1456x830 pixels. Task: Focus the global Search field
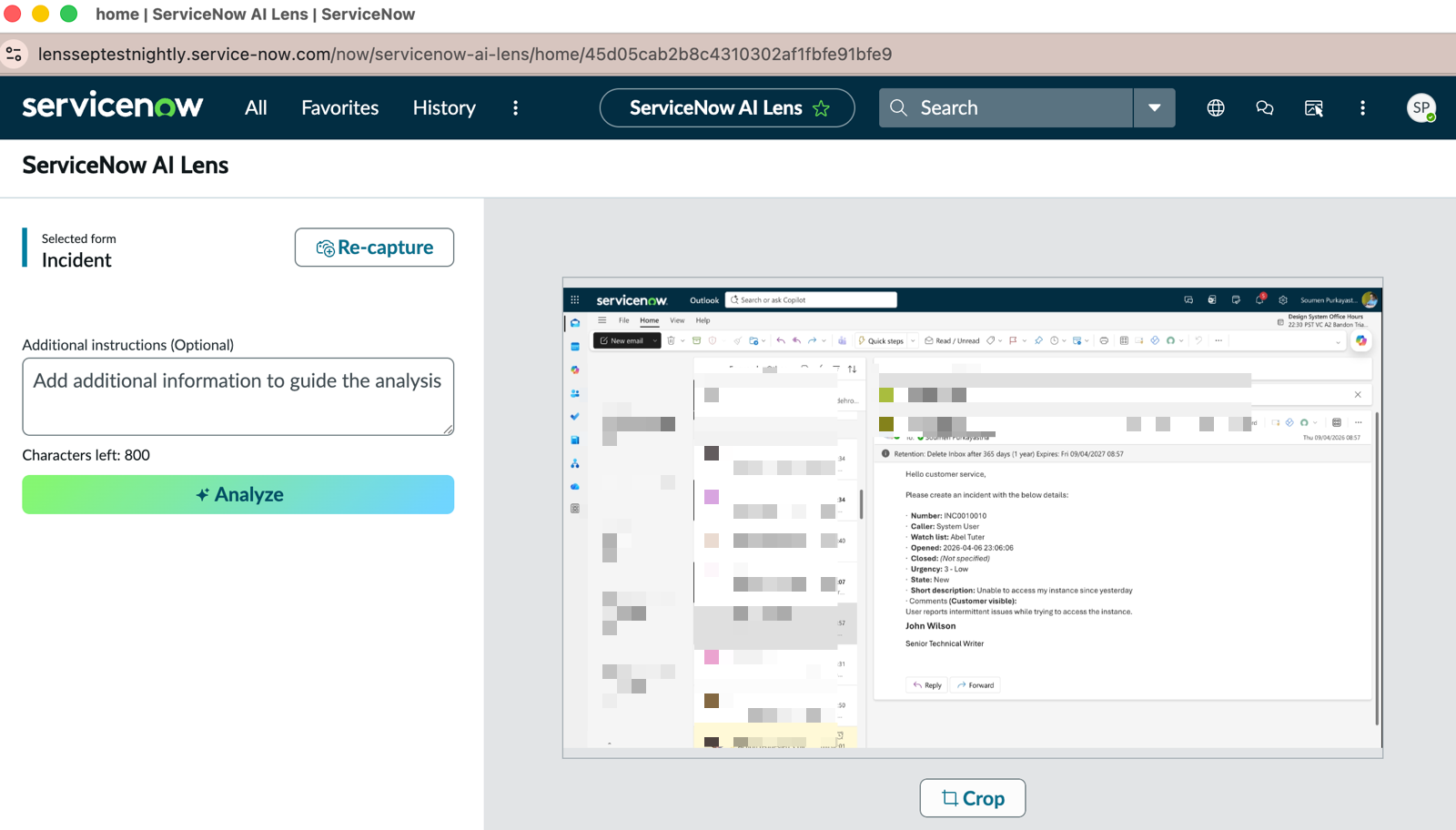click(x=1006, y=107)
